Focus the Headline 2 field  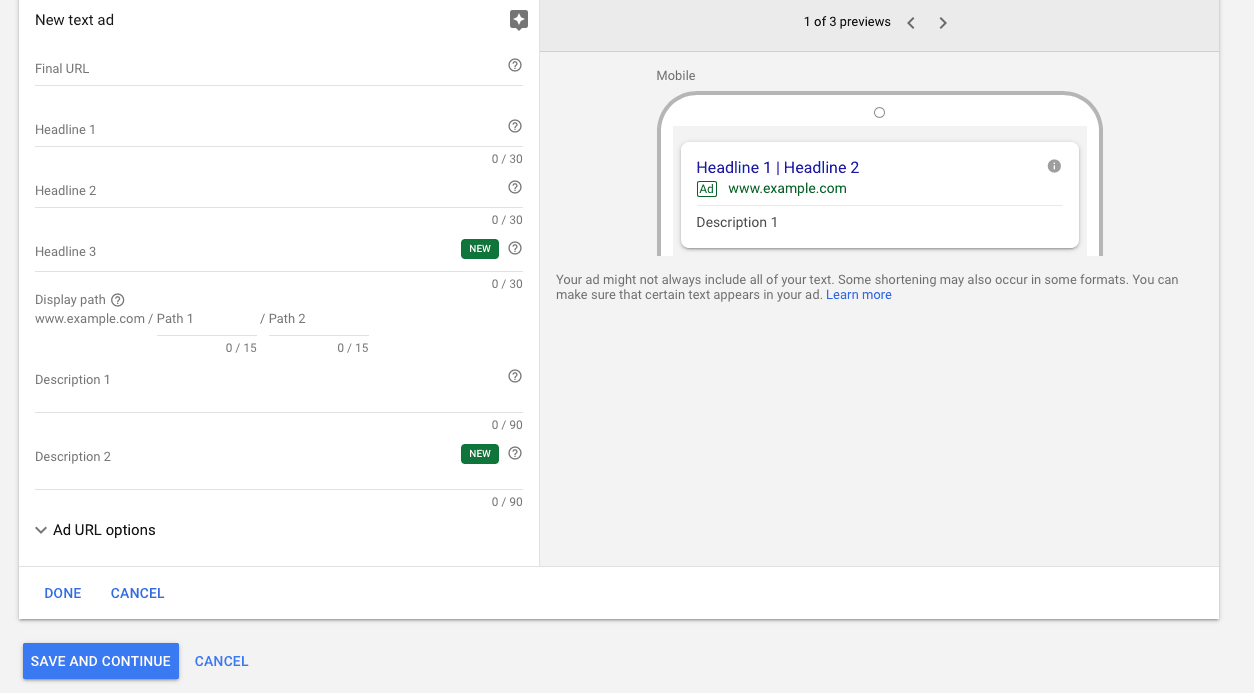[278, 191]
